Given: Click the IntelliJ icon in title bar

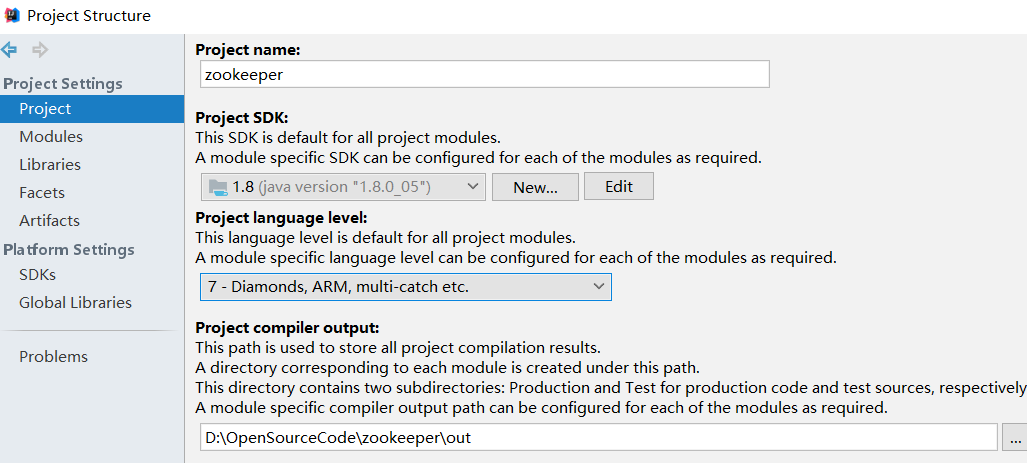Looking at the screenshot, I should coord(12,15).
